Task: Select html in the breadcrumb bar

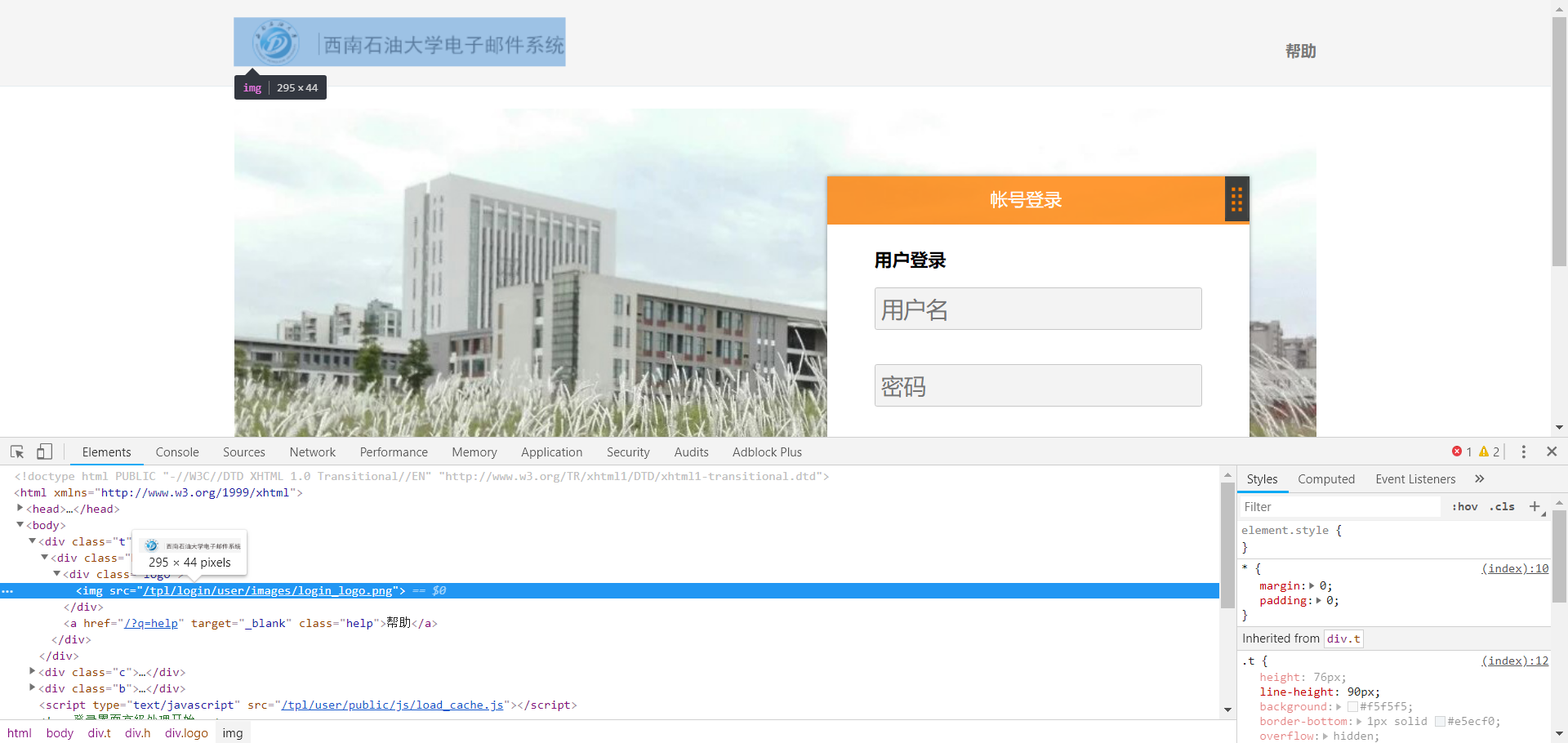Action: tap(20, 733)
